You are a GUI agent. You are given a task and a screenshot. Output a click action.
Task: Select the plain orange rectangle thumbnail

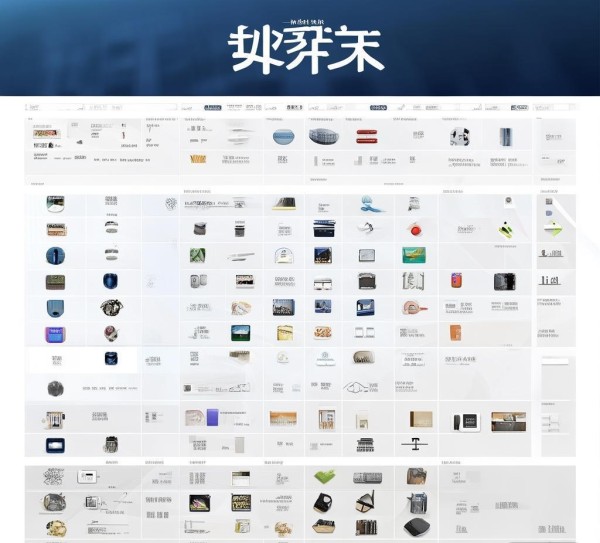[x=455, y=333]
